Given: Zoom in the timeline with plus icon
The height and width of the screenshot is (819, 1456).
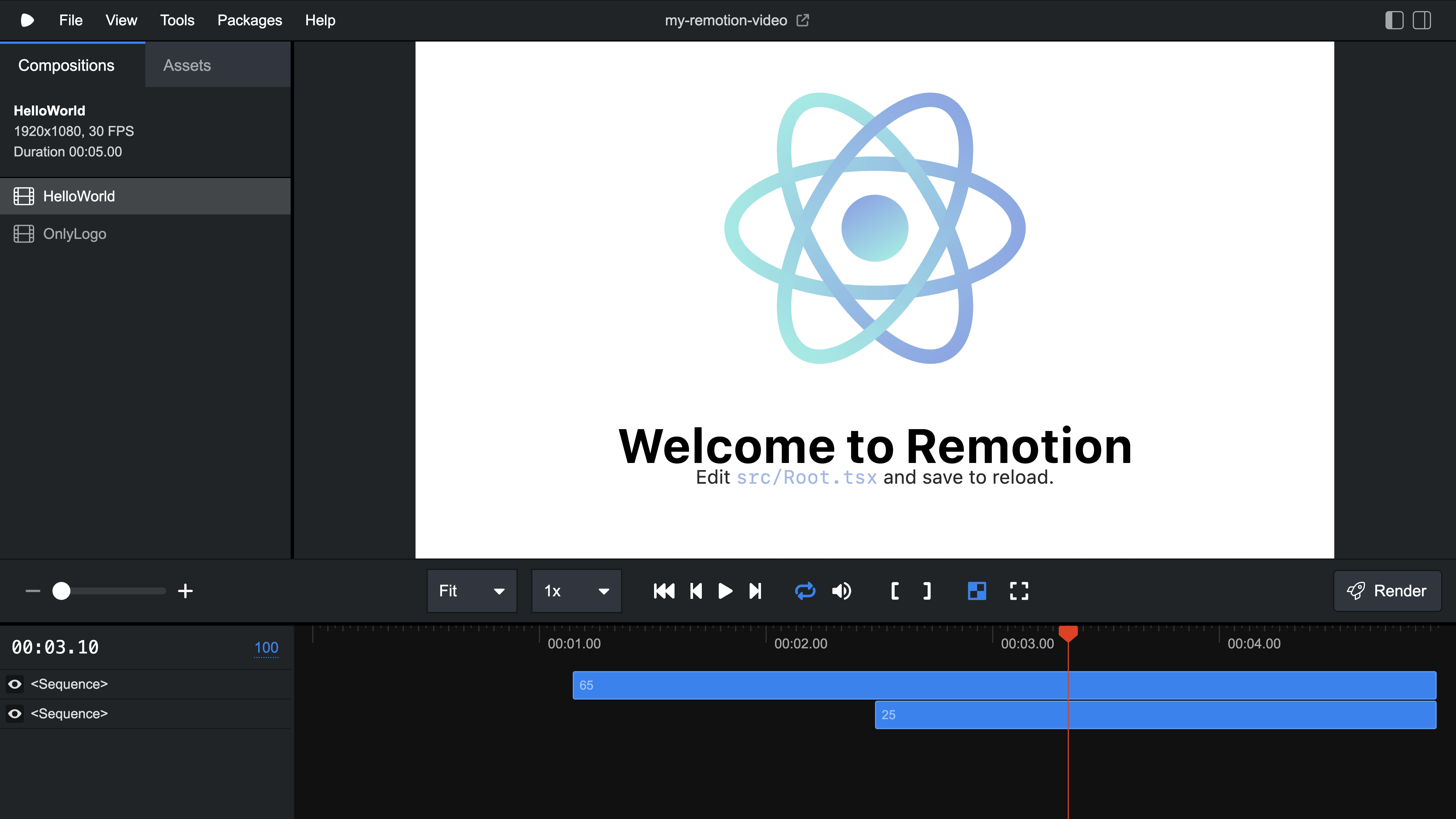Looking at the screenshot, I should tap(185, 591).
